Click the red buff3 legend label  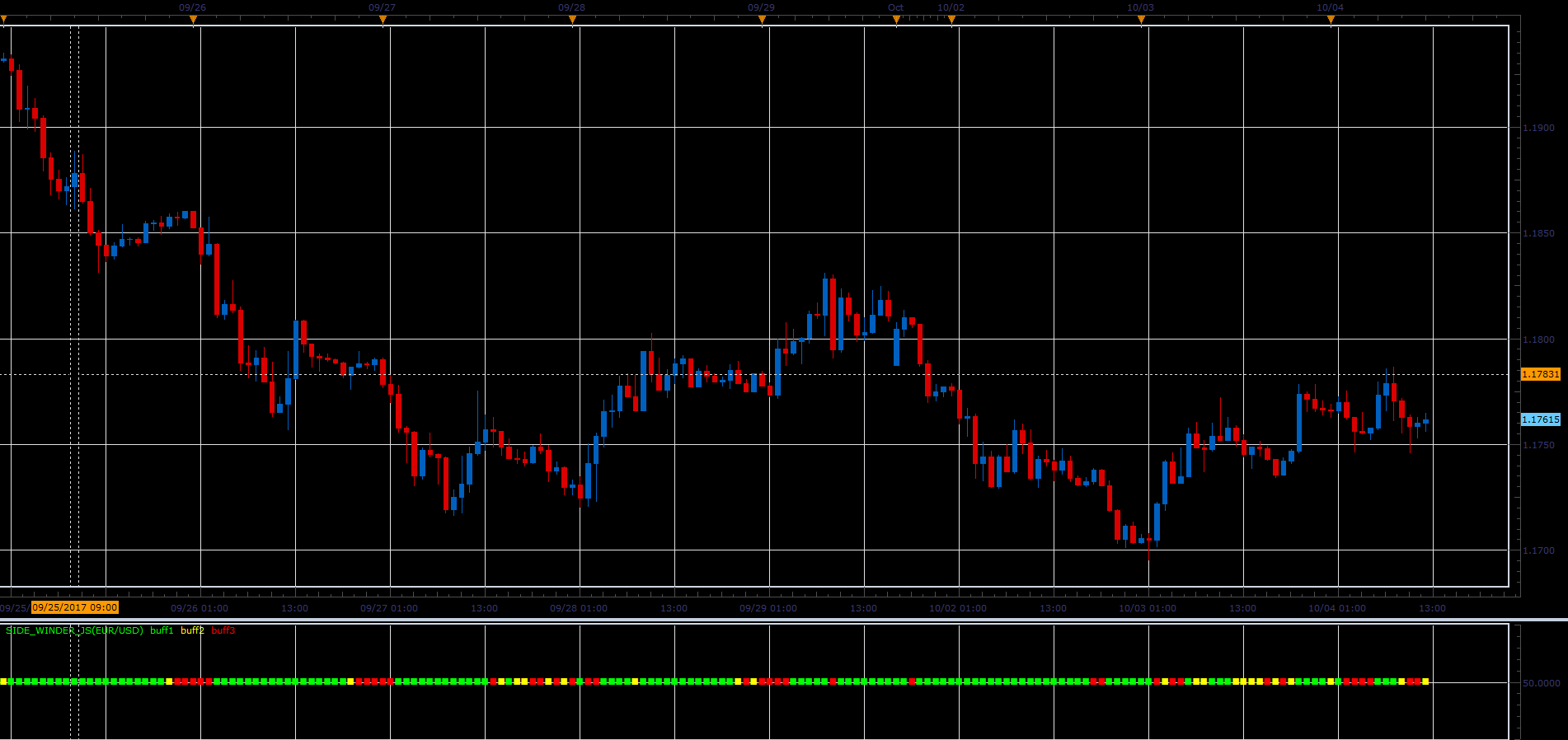click(223, 630)
